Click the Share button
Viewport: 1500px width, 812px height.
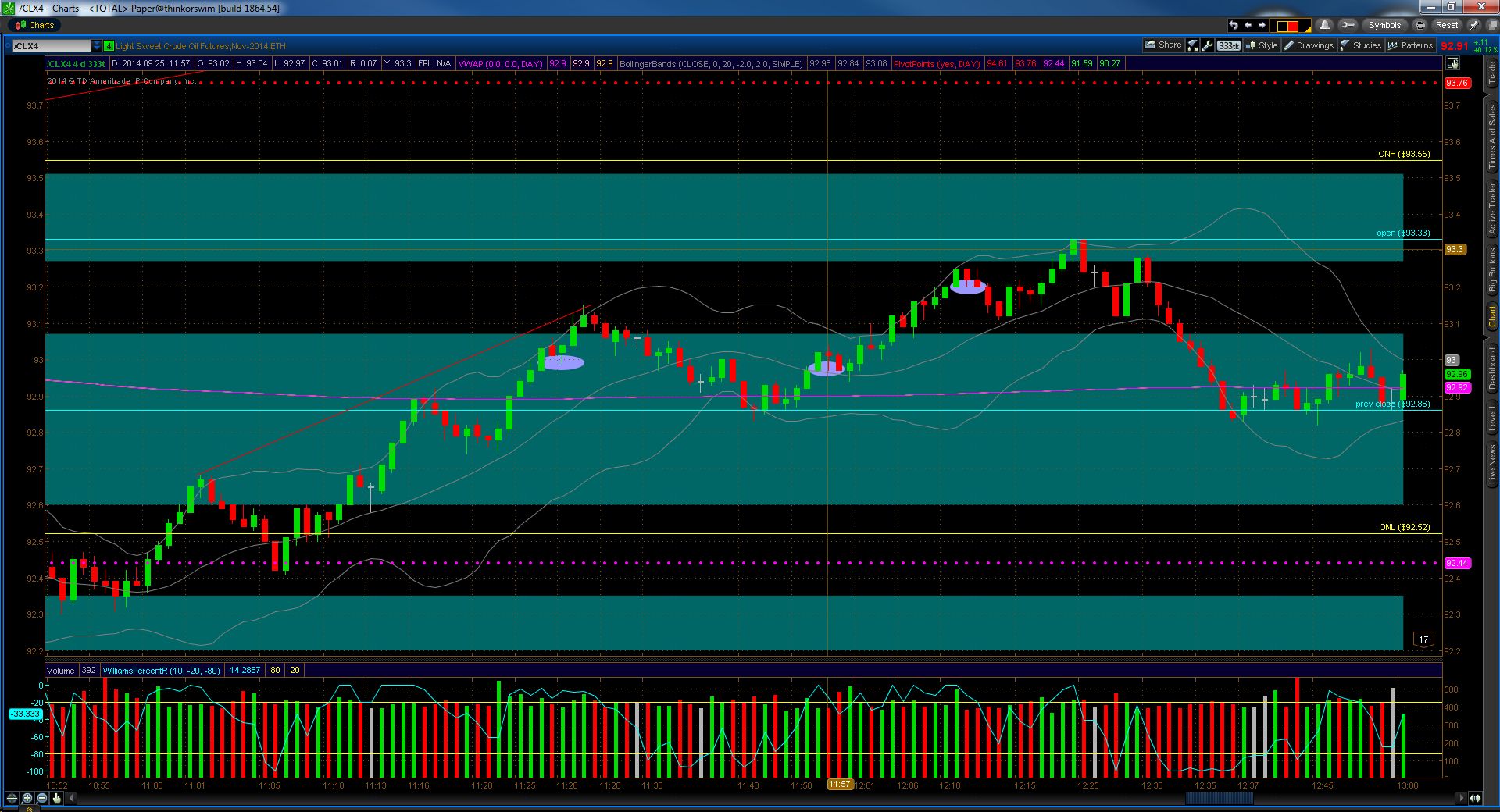(1163, 45)
